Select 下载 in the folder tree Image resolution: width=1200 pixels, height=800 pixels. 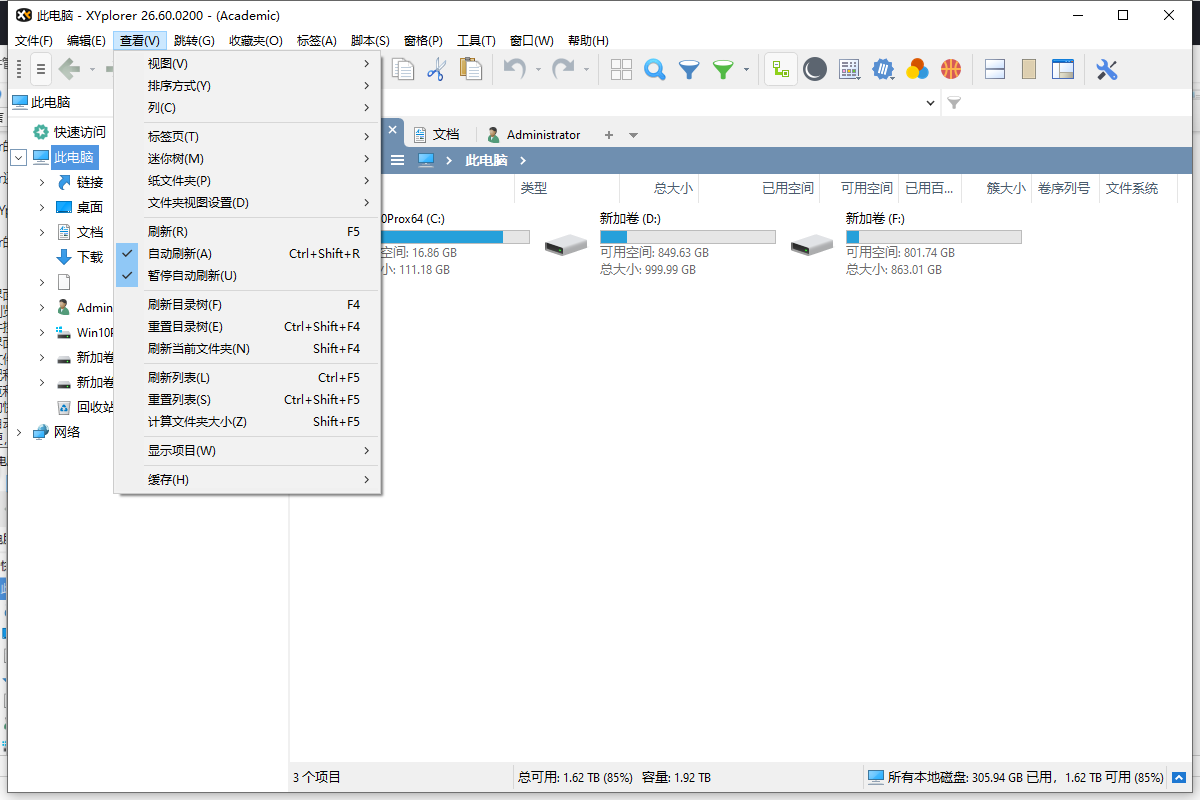[90, 257]
